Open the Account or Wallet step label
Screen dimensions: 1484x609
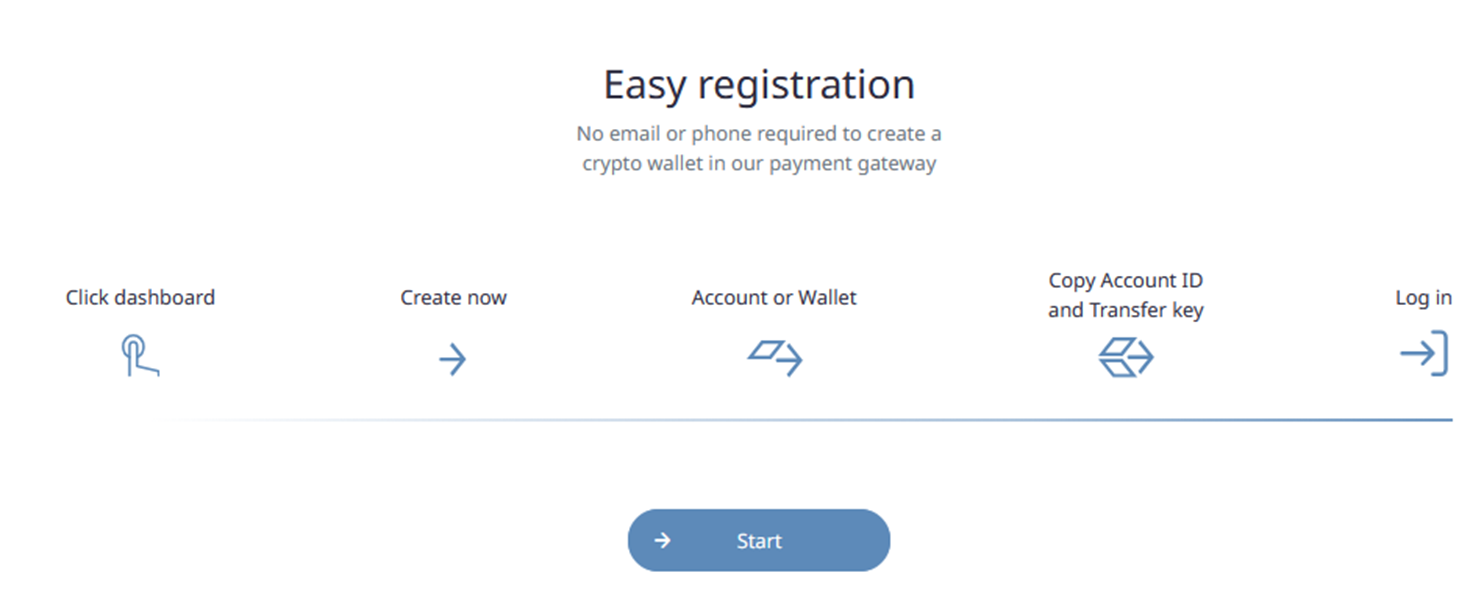click(x=773, y=297)
